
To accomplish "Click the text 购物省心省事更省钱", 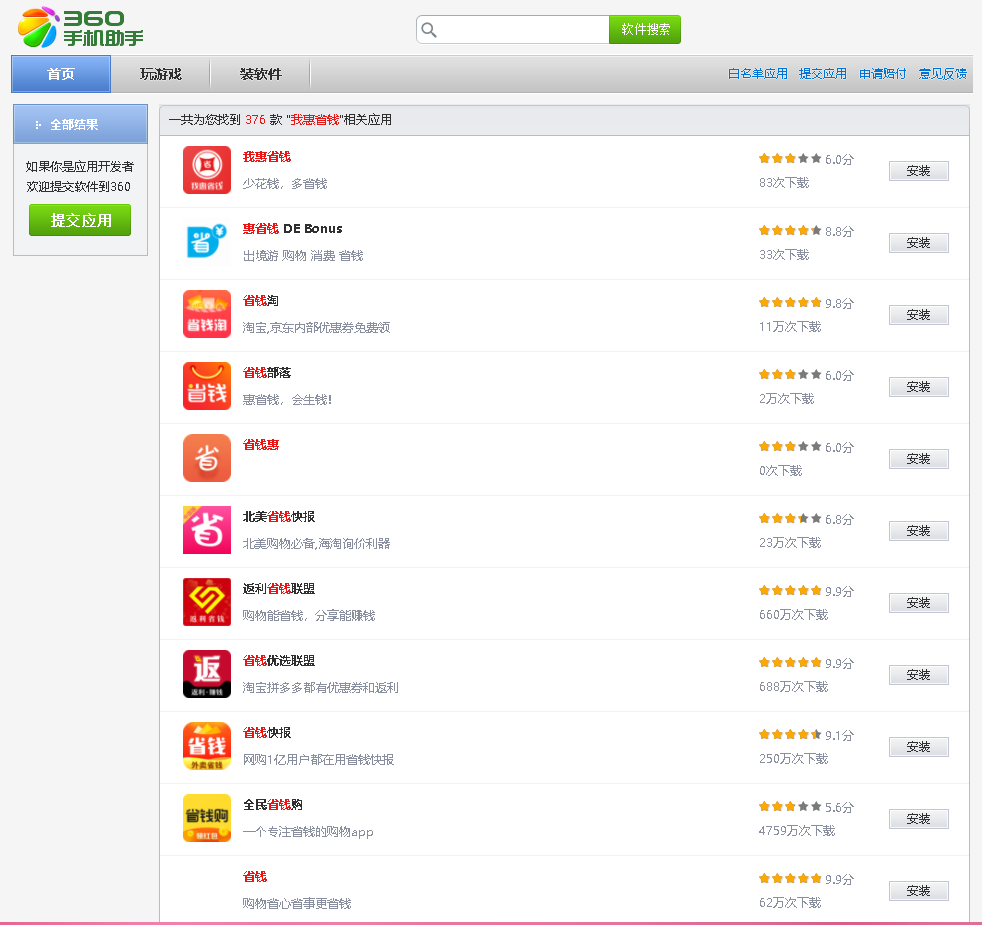I will [x=297, y=904].
